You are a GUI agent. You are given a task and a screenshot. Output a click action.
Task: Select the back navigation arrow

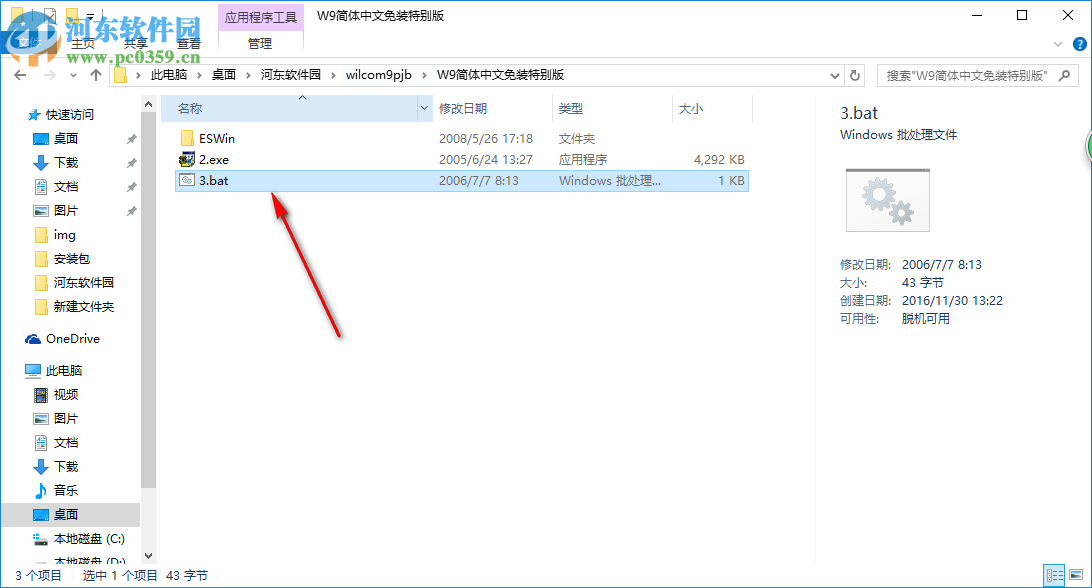20,74
